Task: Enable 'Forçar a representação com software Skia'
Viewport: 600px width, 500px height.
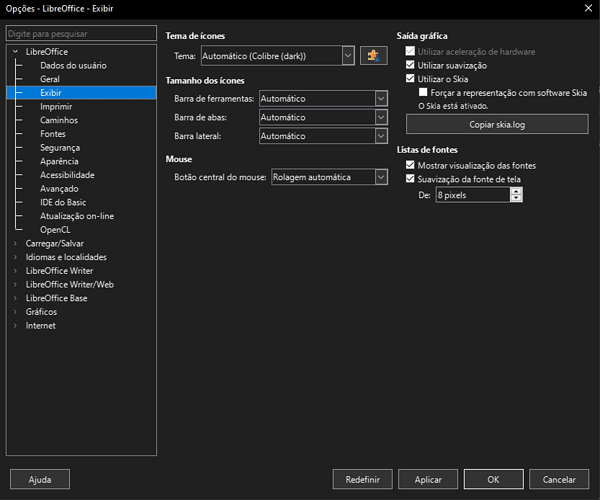Action: pyautogui.click(x=423, y=92)
